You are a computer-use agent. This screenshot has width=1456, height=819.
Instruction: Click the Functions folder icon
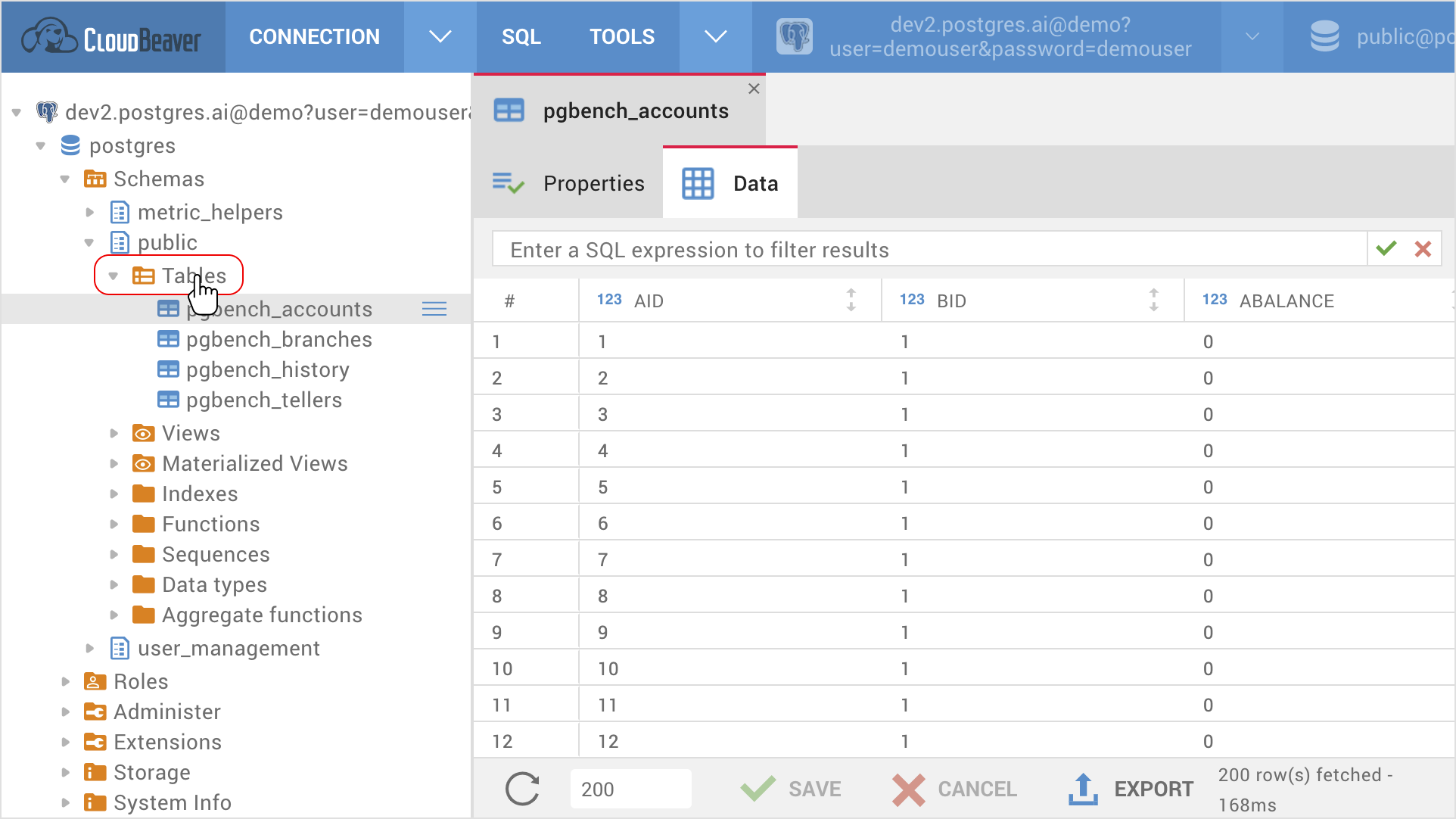coord(144,525)
